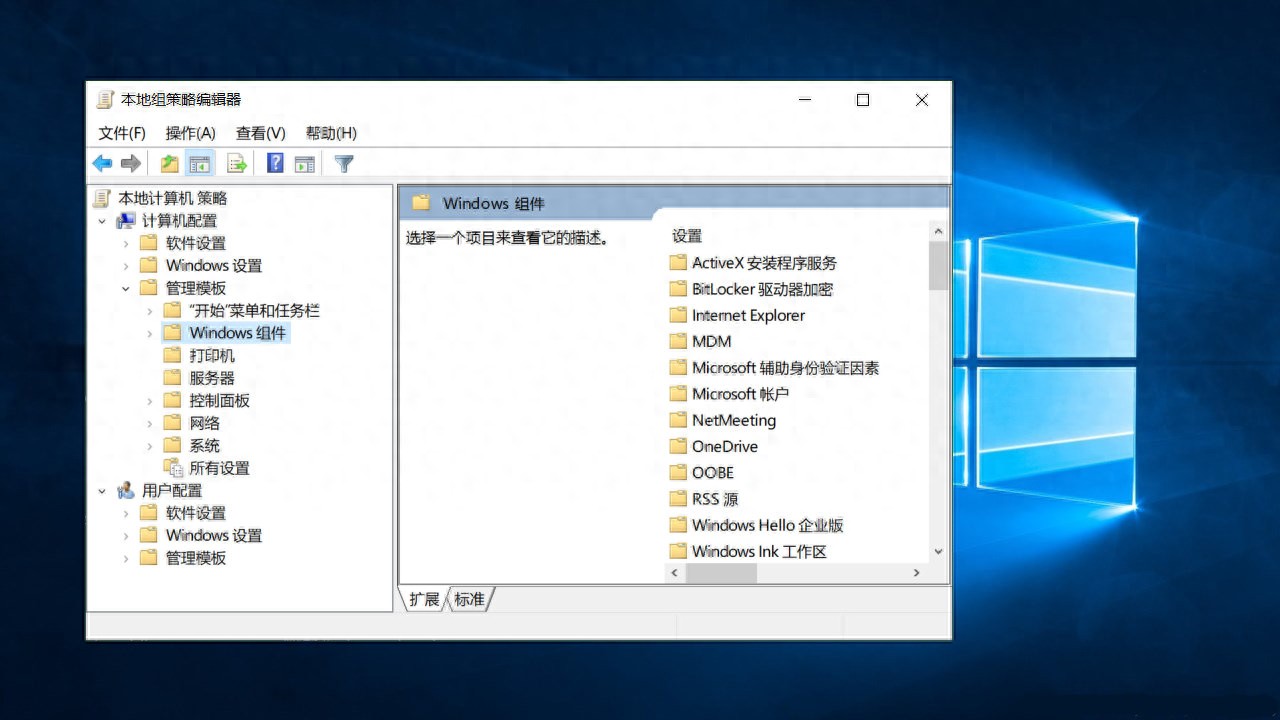Open the 帮助(H) menu

331,133
